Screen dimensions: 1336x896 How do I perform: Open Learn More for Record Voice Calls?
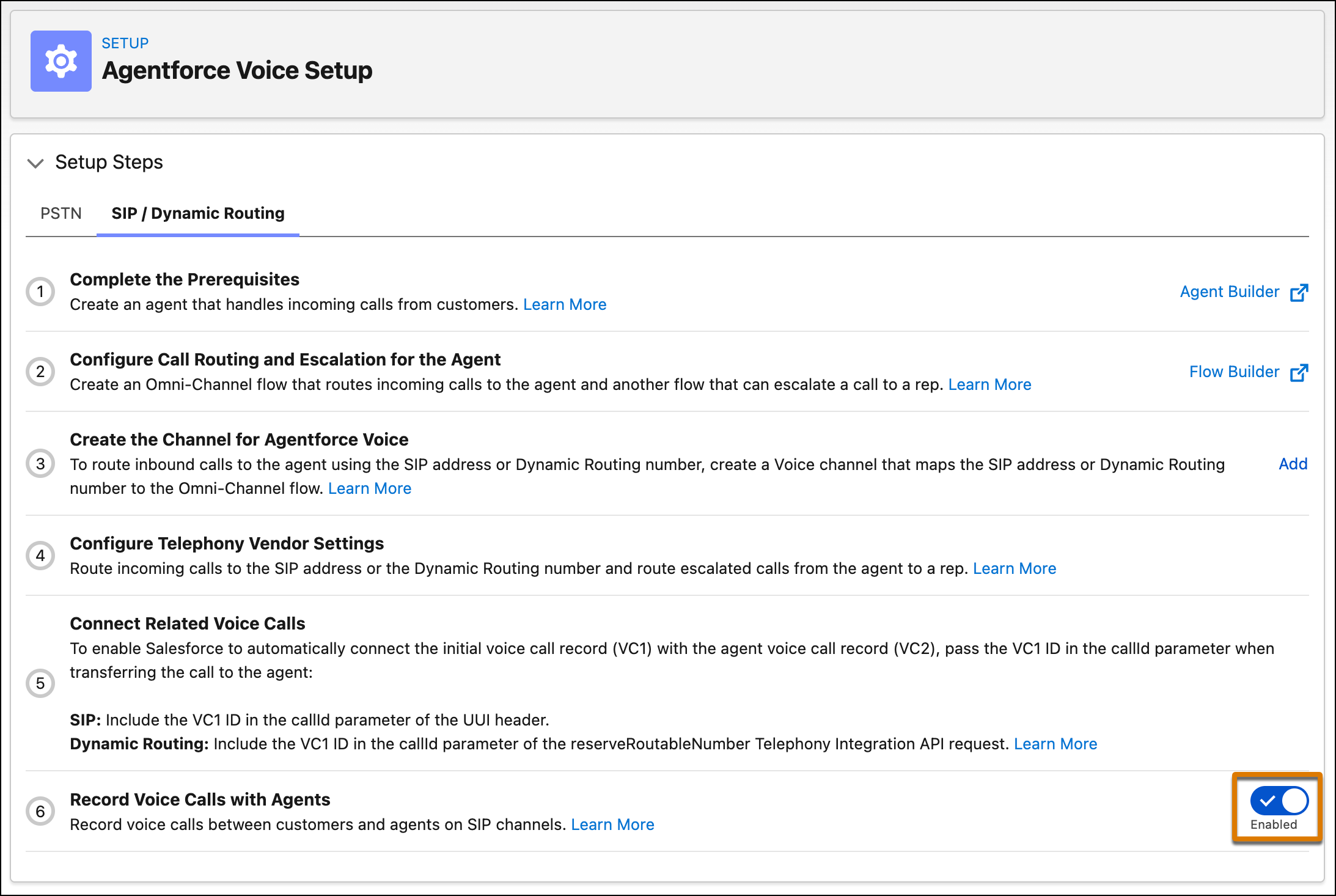click(612, 824)
